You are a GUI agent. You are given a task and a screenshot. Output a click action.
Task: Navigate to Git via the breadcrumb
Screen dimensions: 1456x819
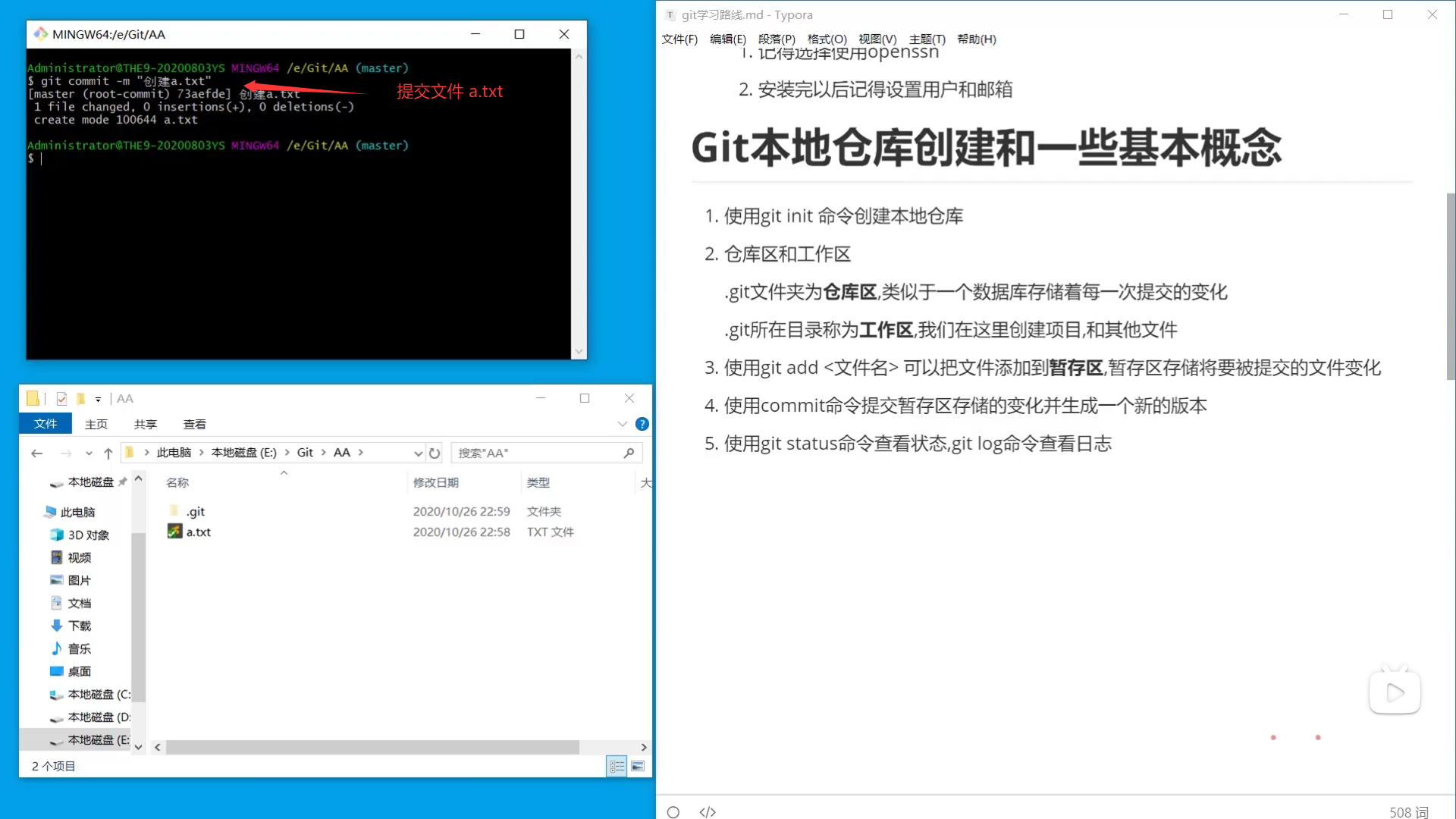point(305,452)
